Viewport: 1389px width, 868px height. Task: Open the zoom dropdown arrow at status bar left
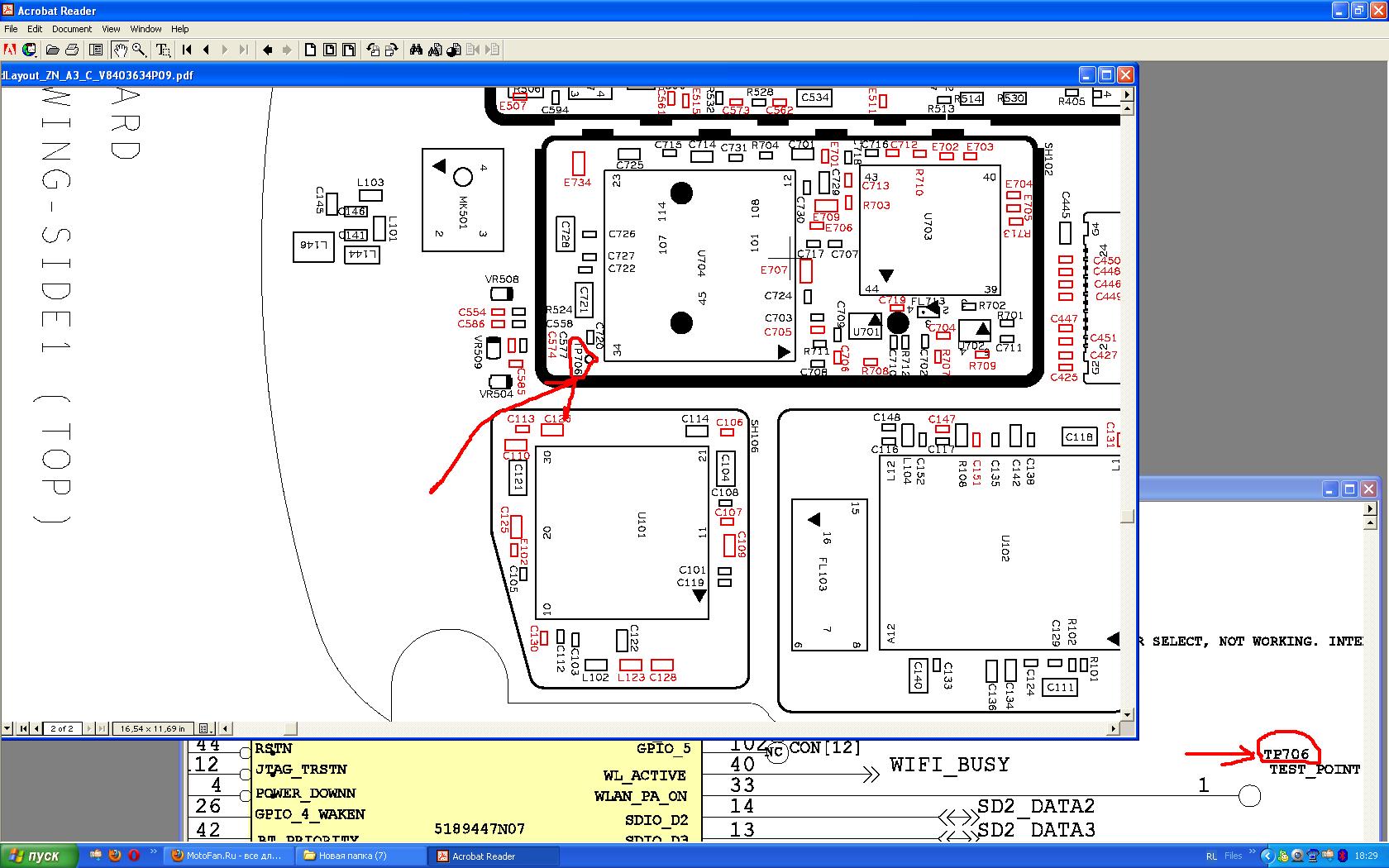pyautogui.click(x=7, y=728)
